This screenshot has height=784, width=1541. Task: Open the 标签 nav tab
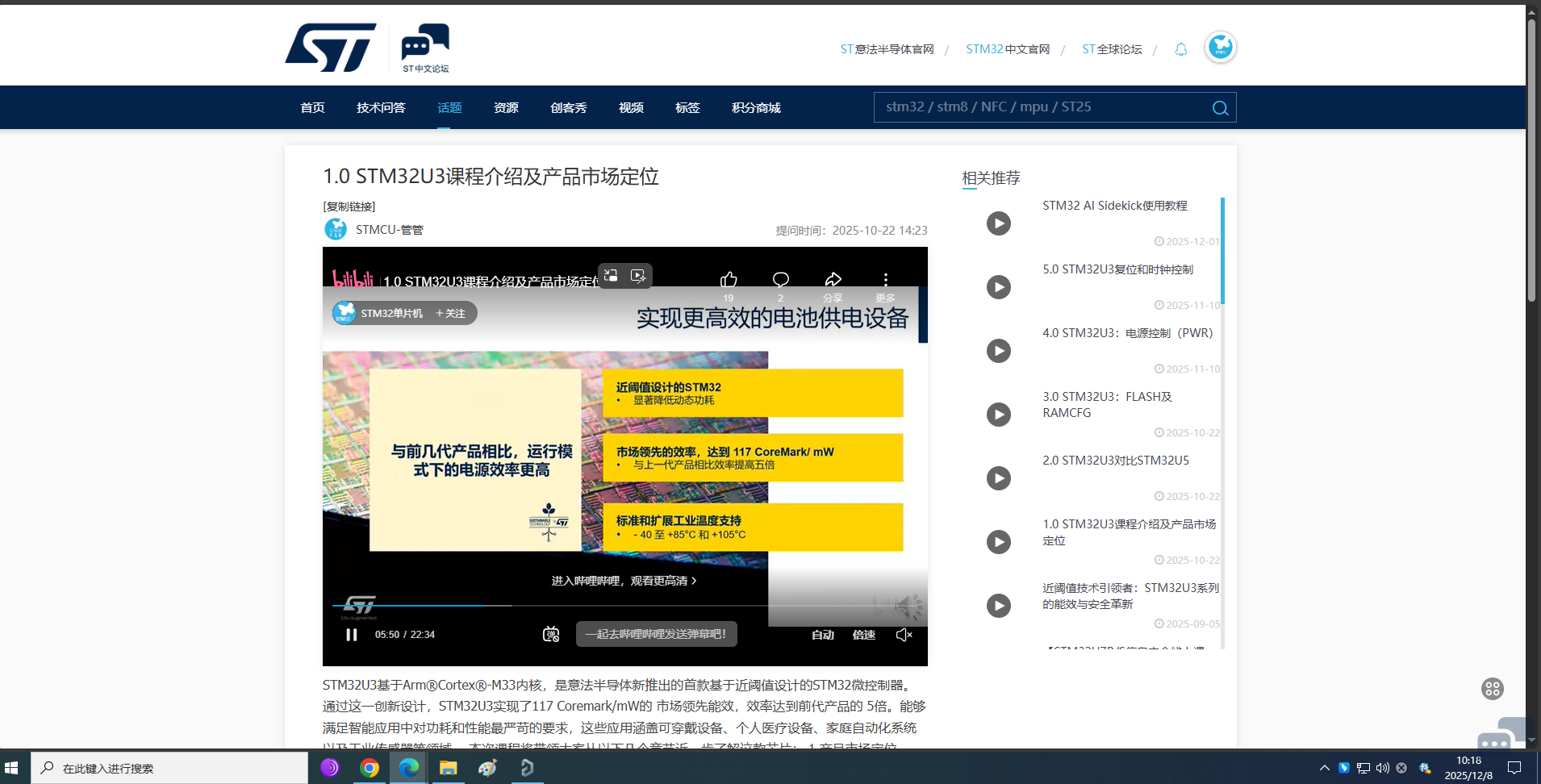pos(687,107)
